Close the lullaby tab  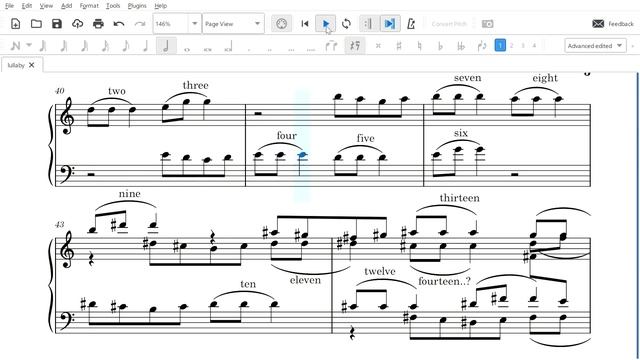point(32,65)
